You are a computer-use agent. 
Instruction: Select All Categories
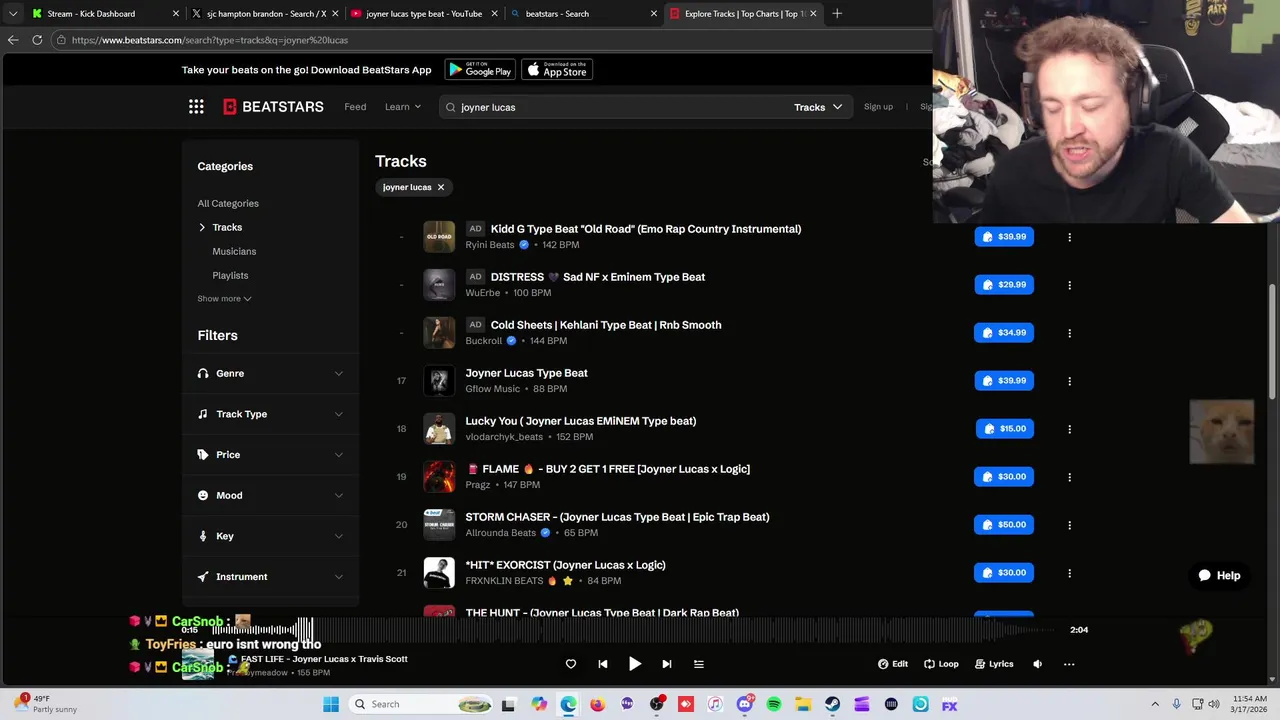pyautogui.click(x=228, y=204)
